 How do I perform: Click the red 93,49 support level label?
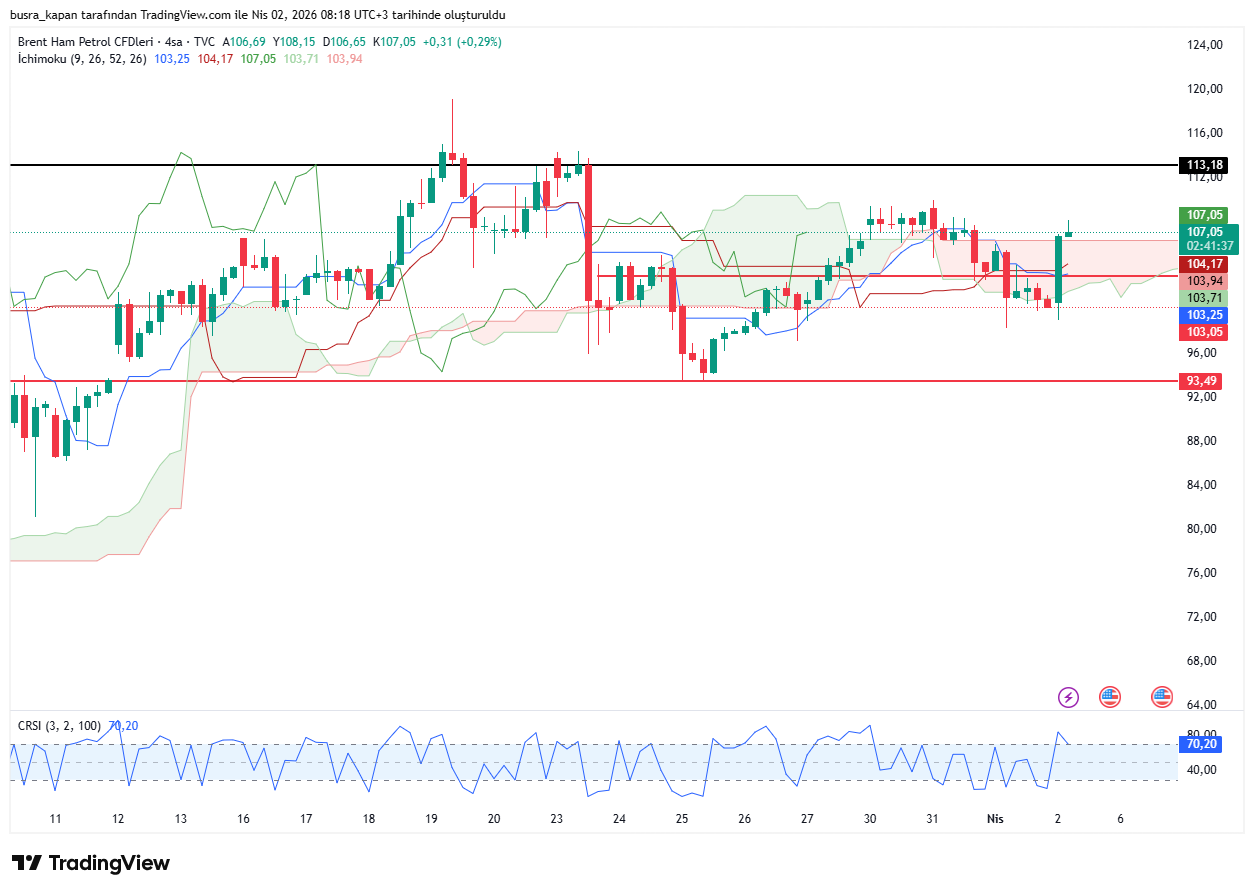pos(1203,381)
